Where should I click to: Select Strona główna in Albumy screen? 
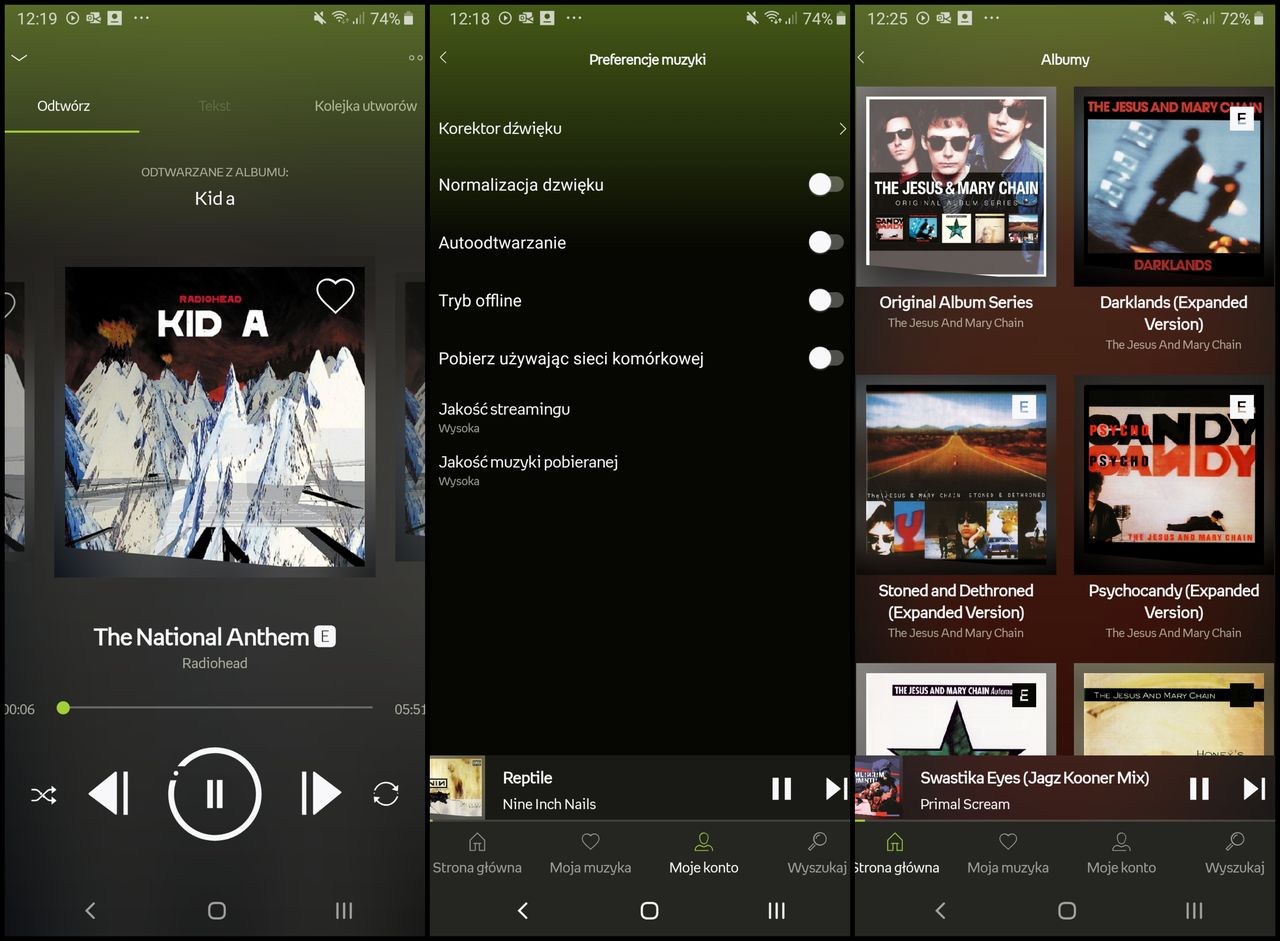895,854
